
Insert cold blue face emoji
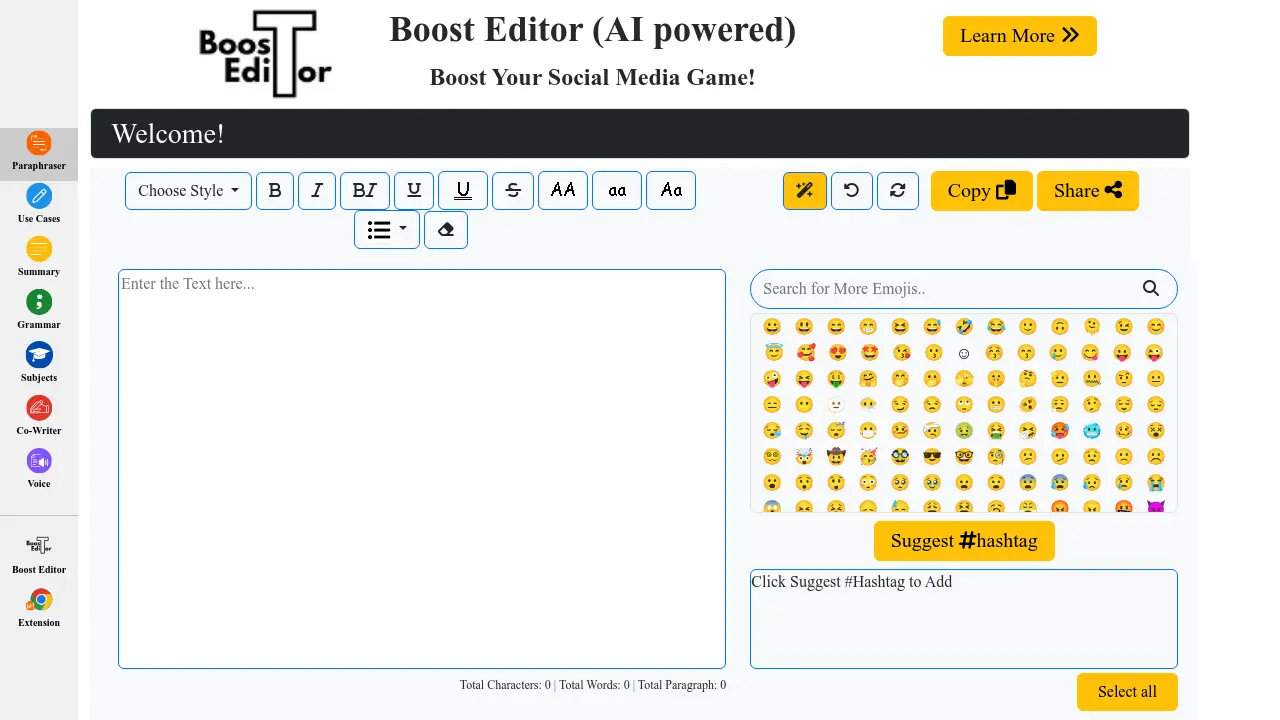1092,431
